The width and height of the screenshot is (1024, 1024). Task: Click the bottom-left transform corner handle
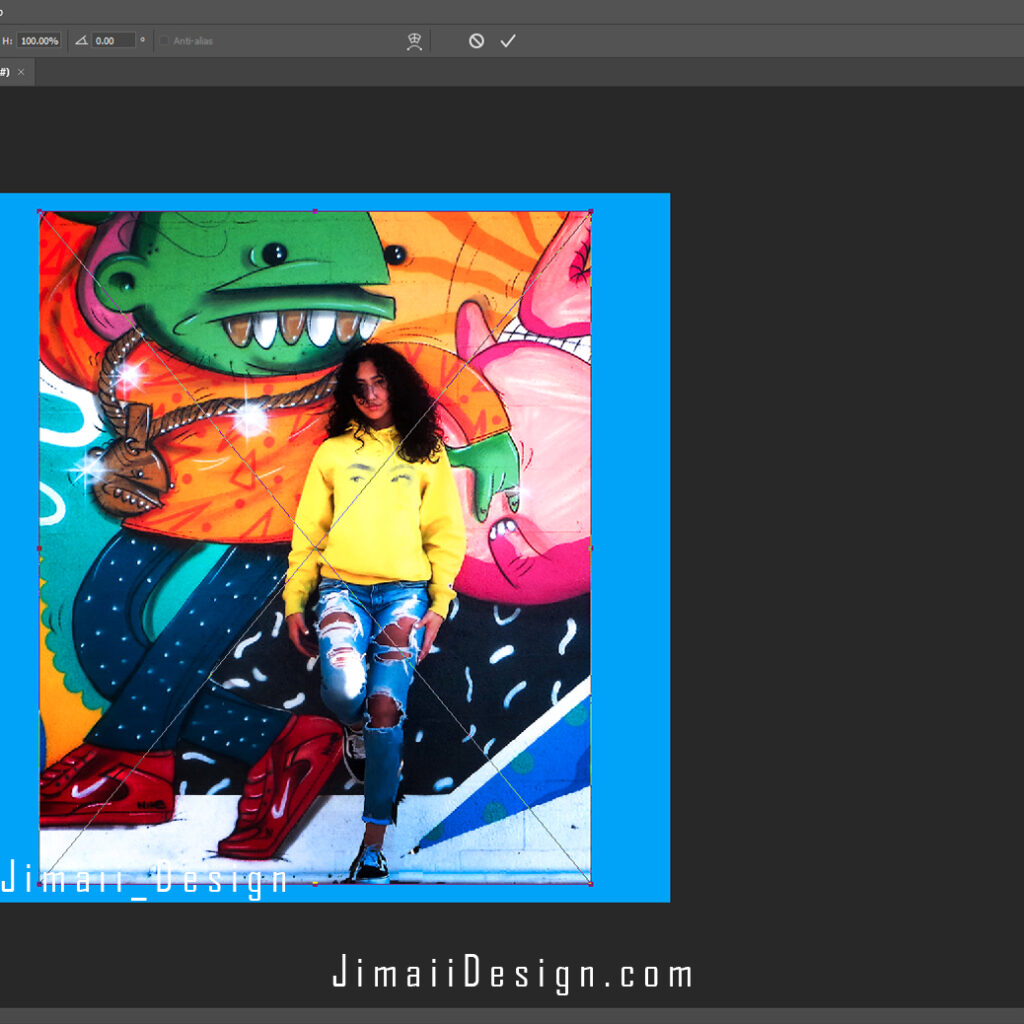click(x=41, y=883)
